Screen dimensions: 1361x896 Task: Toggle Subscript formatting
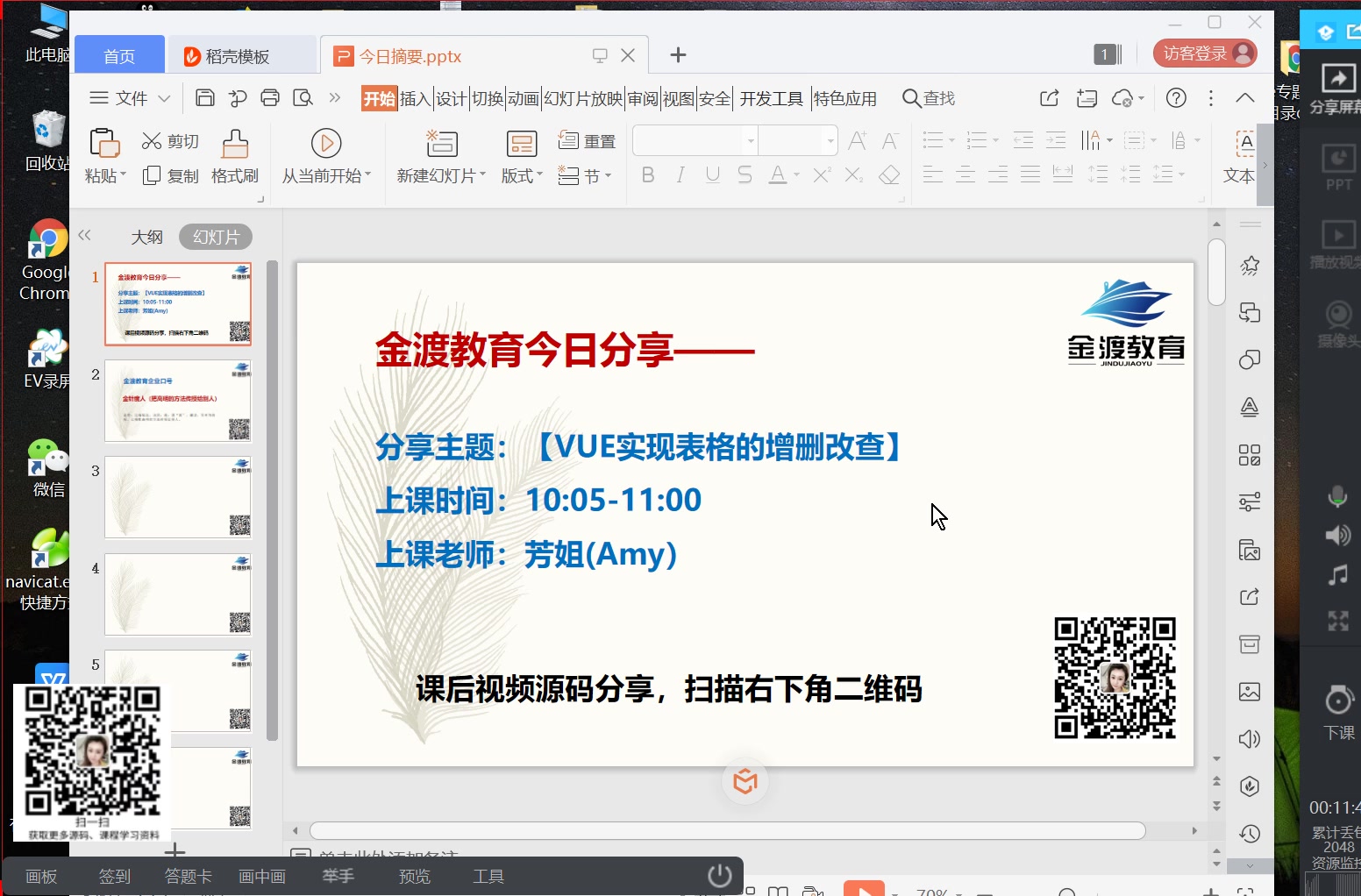coord(854,175)
